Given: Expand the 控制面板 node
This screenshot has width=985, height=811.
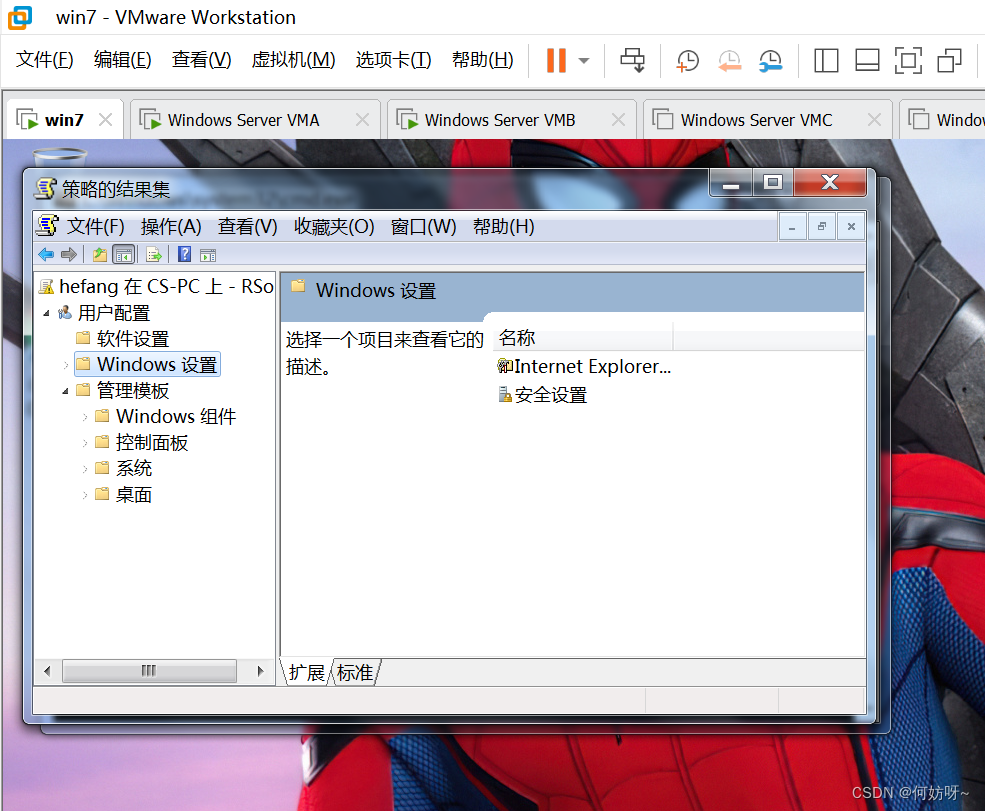Looking at the screenshot, I should (x=85, y=443).
